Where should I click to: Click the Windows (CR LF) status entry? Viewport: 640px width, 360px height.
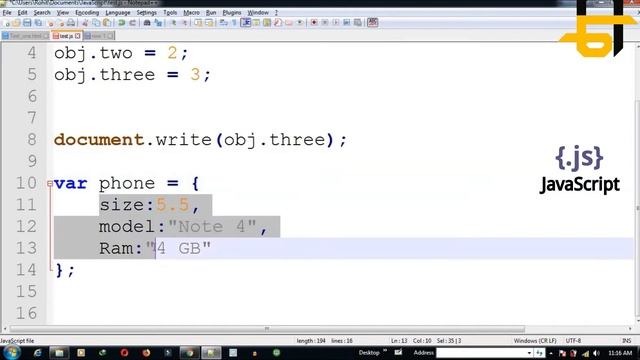pyautogui.click(x=535, y=340)
